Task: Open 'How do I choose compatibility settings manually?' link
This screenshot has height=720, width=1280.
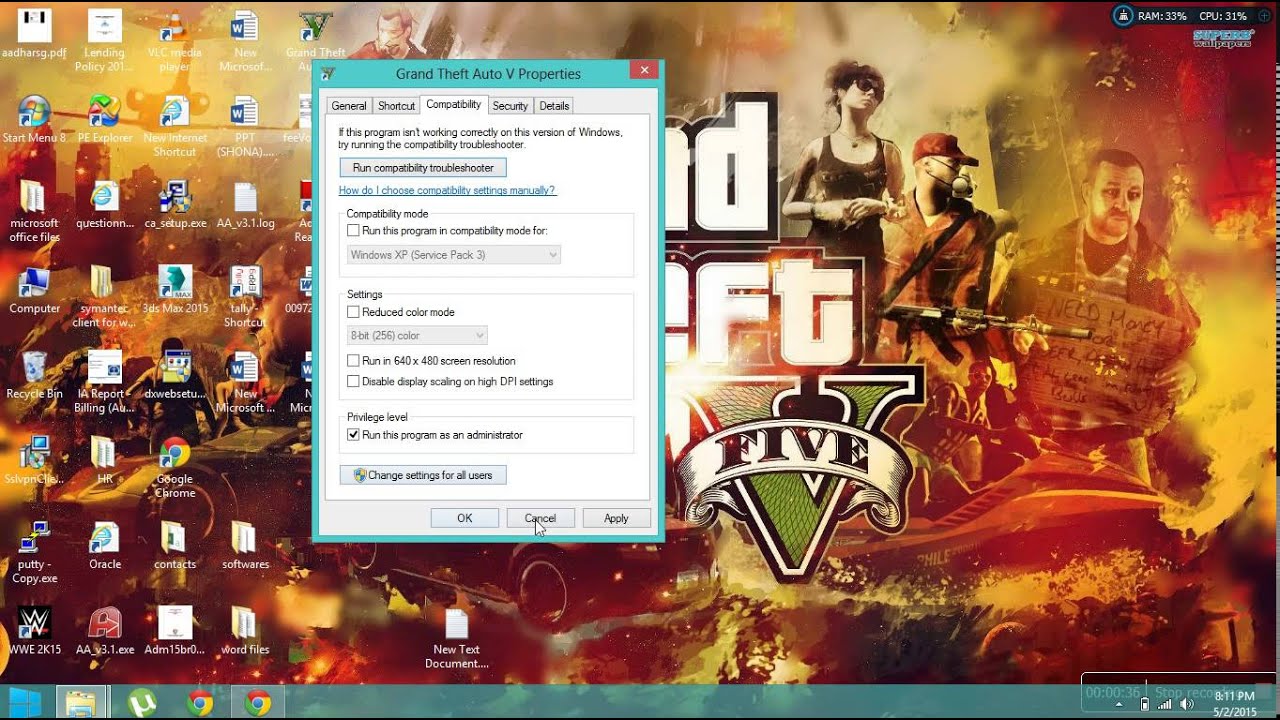Action: 447,190
